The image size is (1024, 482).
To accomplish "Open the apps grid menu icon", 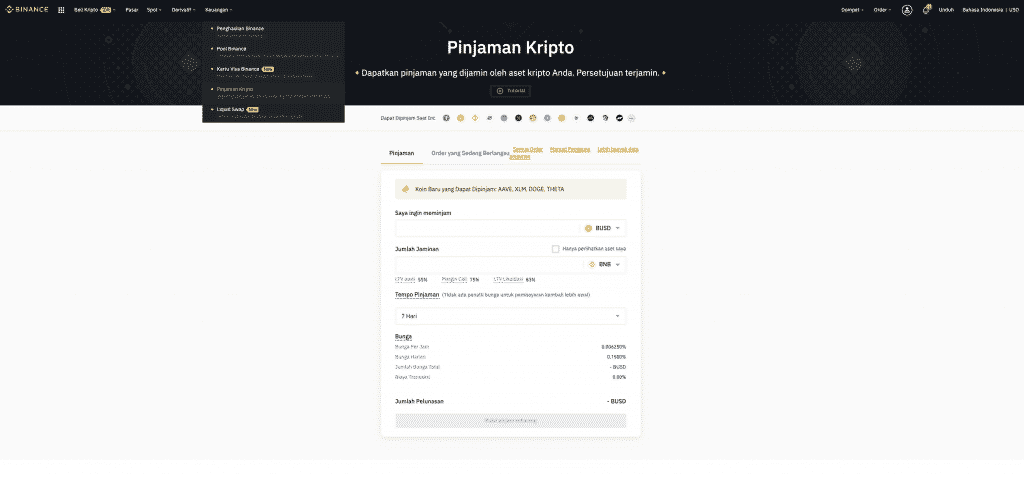I will click(x=61, y=10).
